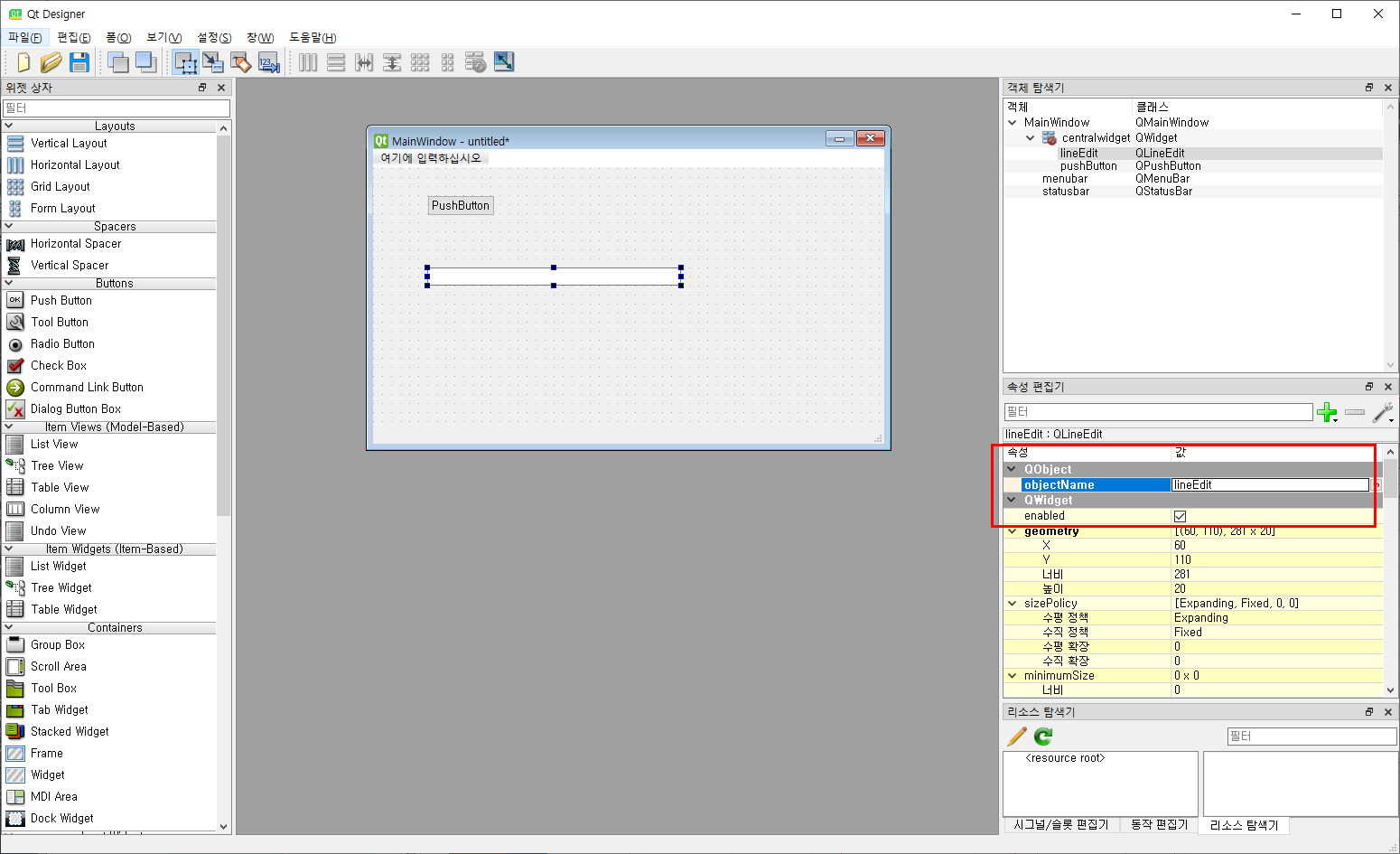
Task: Click the pencil edit resources icon
Action: pos(1017,737)
